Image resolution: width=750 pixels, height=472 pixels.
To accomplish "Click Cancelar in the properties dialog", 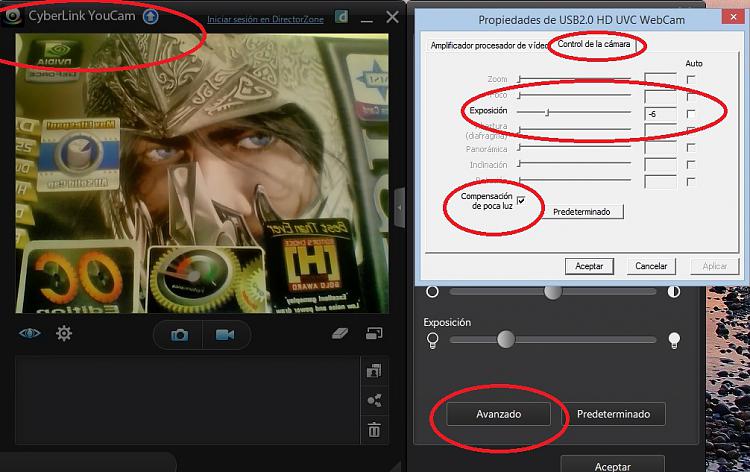I will [651, 266].
